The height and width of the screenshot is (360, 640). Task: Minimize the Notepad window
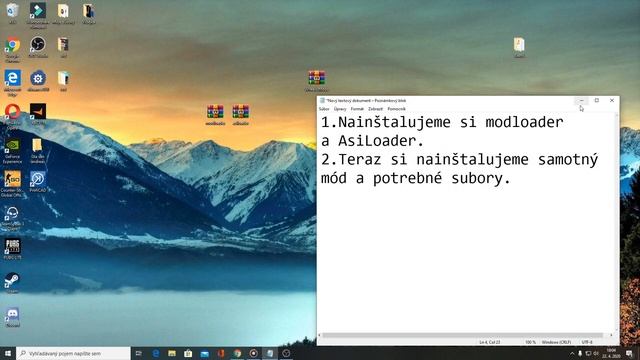tap(582, 100)
